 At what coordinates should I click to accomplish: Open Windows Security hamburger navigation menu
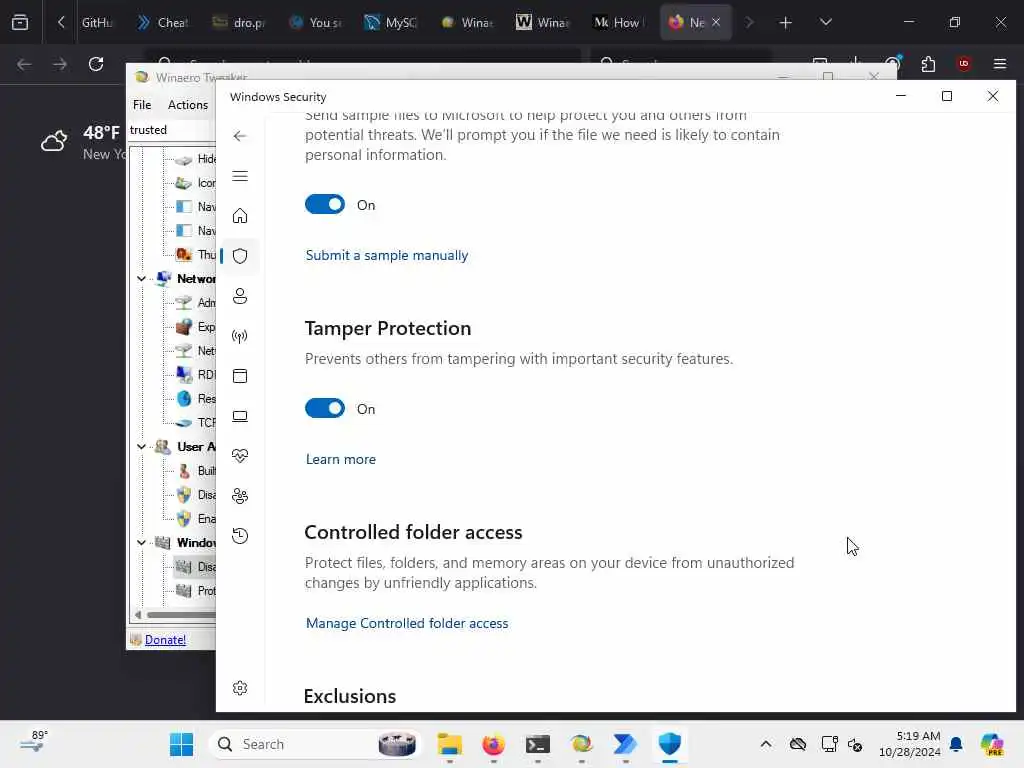coord(240,176)
